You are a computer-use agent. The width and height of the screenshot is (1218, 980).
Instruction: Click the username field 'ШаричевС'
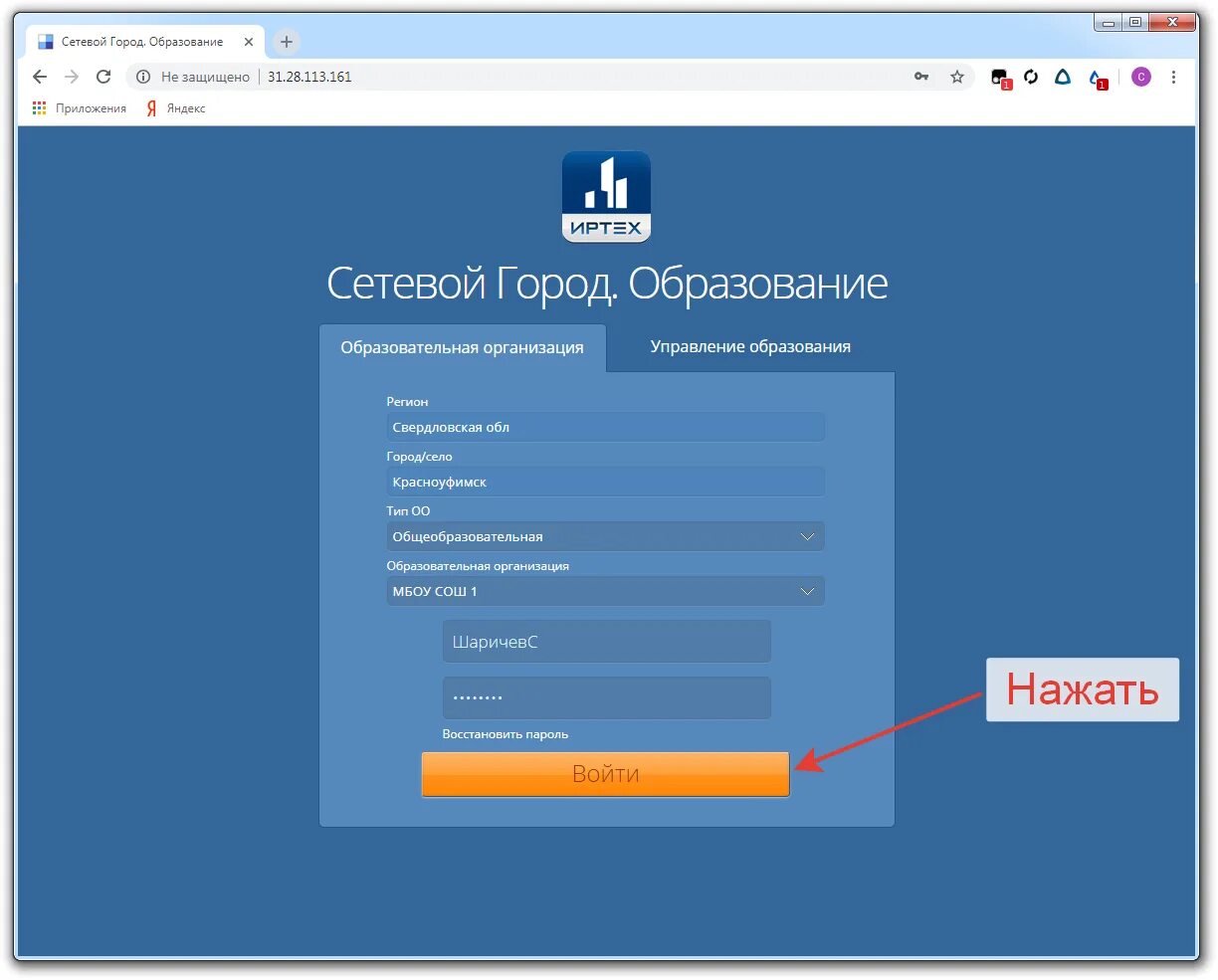click(606, 642)
